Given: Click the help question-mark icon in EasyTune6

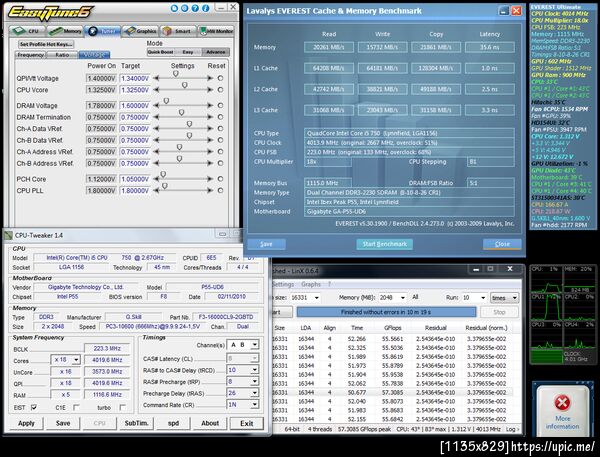Looking at the screenshot, I should tap(196, 8).
